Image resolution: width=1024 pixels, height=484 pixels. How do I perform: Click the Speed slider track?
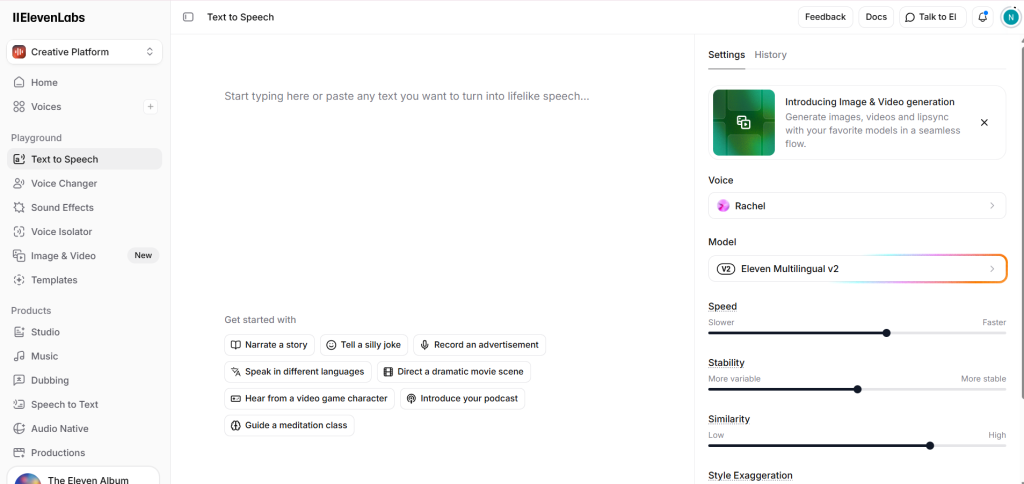800,333
